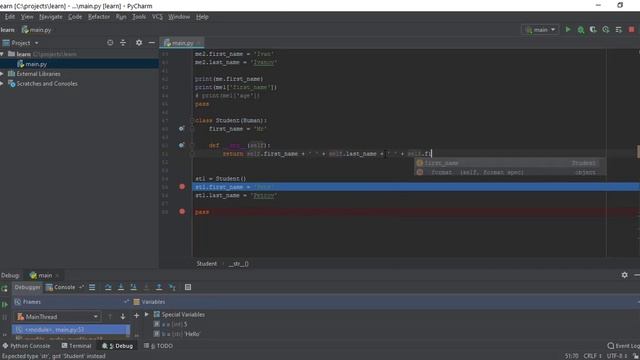Open the Run menu
The height and width of the screenshot is (360, 640).
[x=121, y=17]
